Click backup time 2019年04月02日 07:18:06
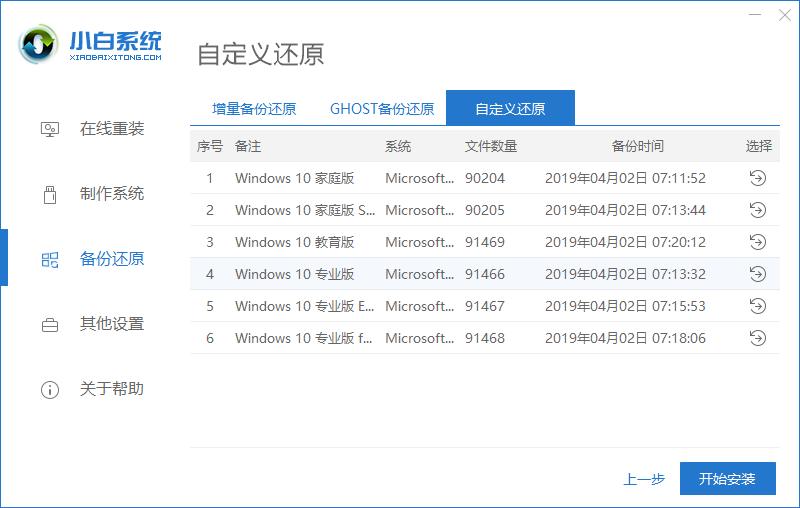Image resolution: width=800 pixels, height=508 pixels. click(626, 338)
